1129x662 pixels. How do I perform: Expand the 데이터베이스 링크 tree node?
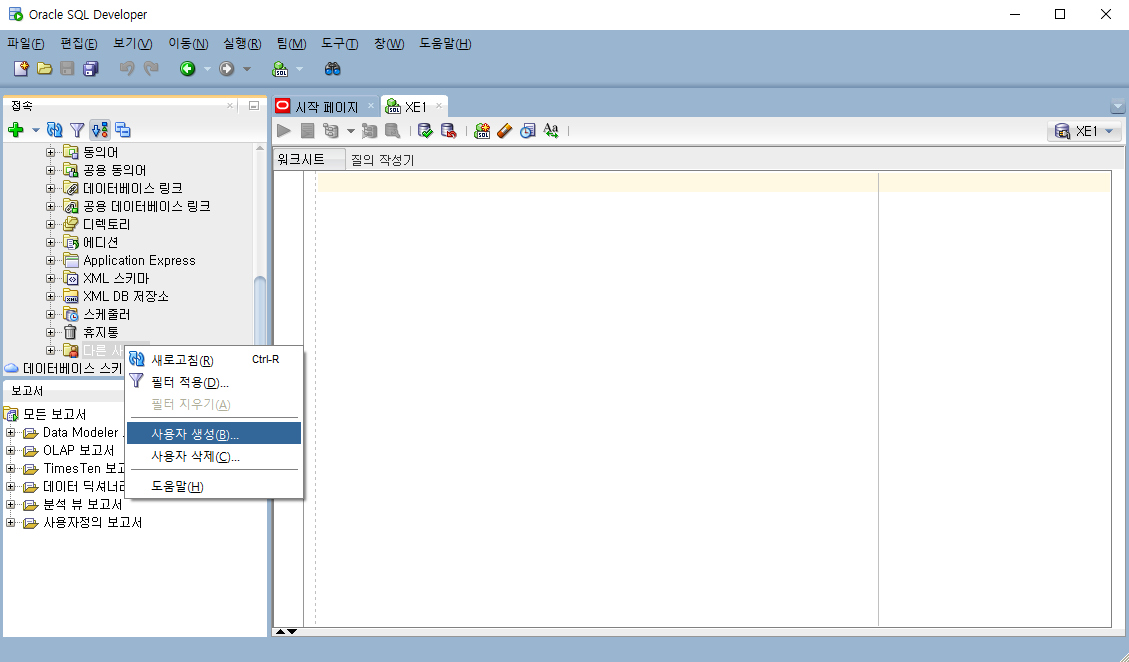[x=50, y=188]
